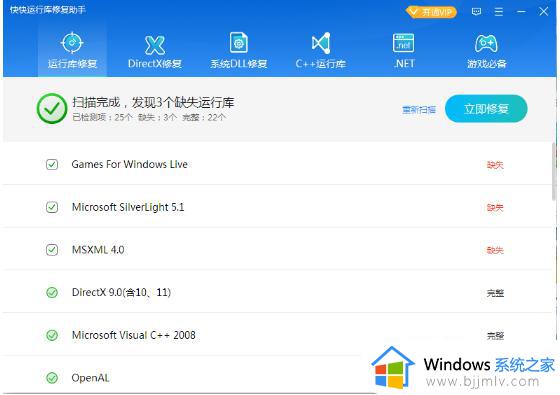Viewport: 560px width, 395px height.
Task: Close the 快快运行库修复助手 window
Action: (544, 12)
